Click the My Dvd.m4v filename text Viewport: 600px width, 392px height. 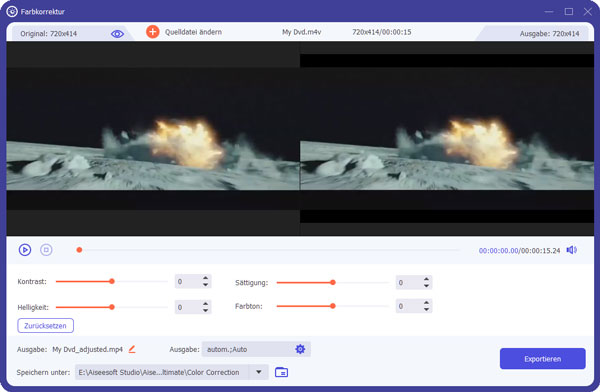pyautogui.click(x=302, y=32)
